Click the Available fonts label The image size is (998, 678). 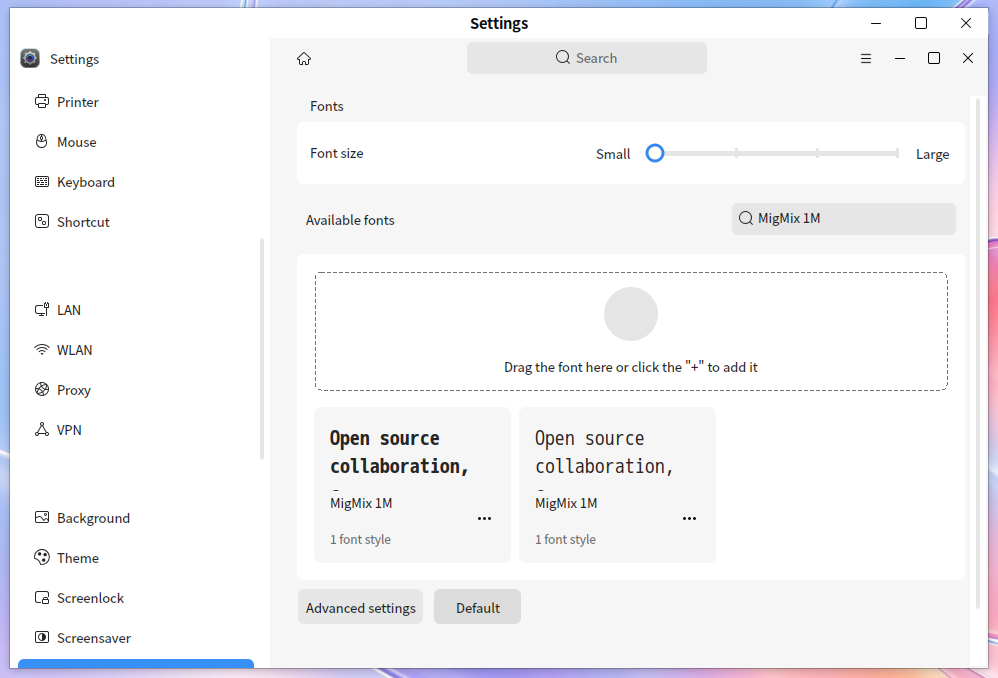[x=350, y=220]
